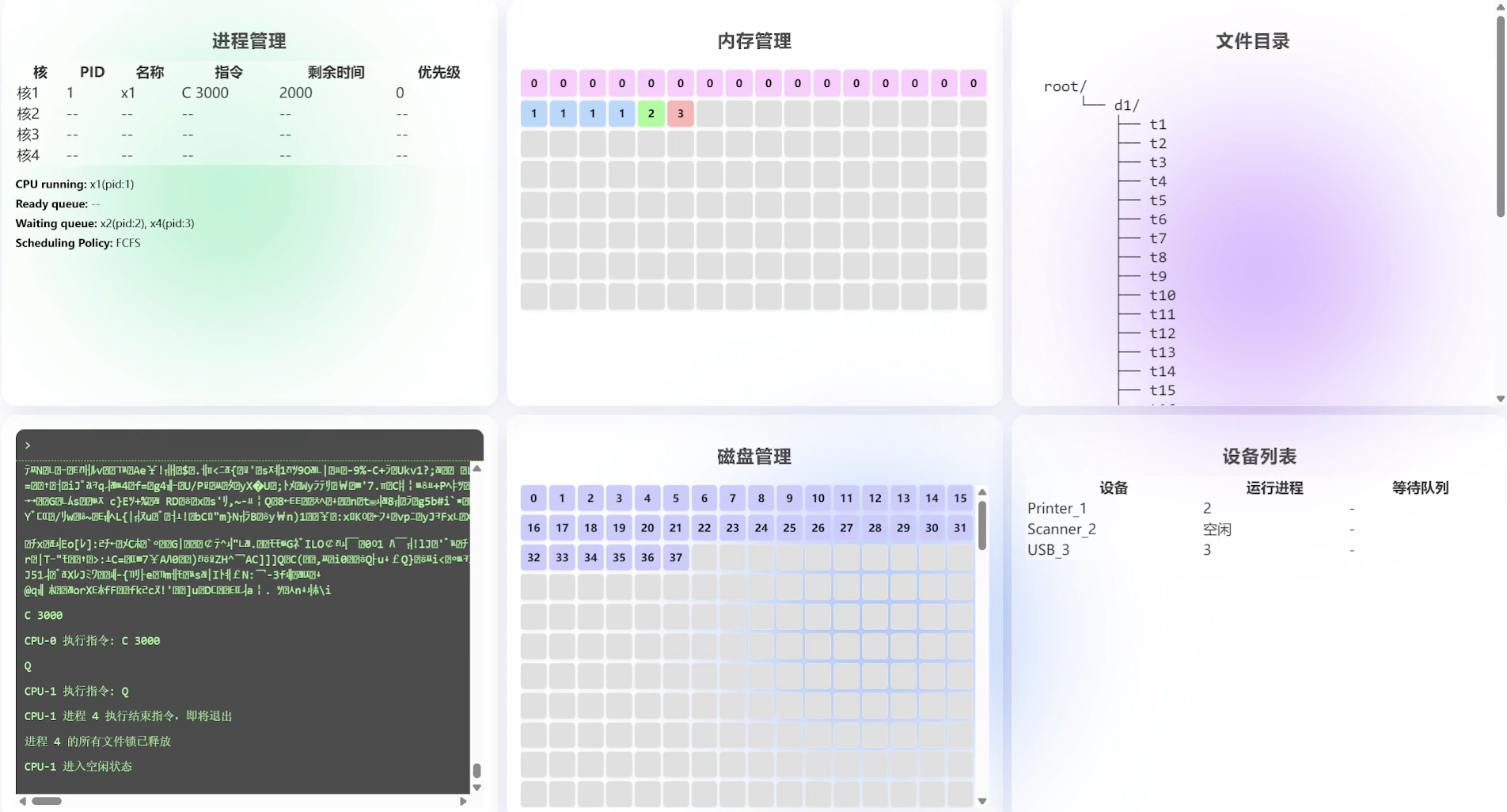Click the file directory scroll-down arrow
Image resolution: width=1507 pixels, height=812 pixels.
click(1500, 399)
